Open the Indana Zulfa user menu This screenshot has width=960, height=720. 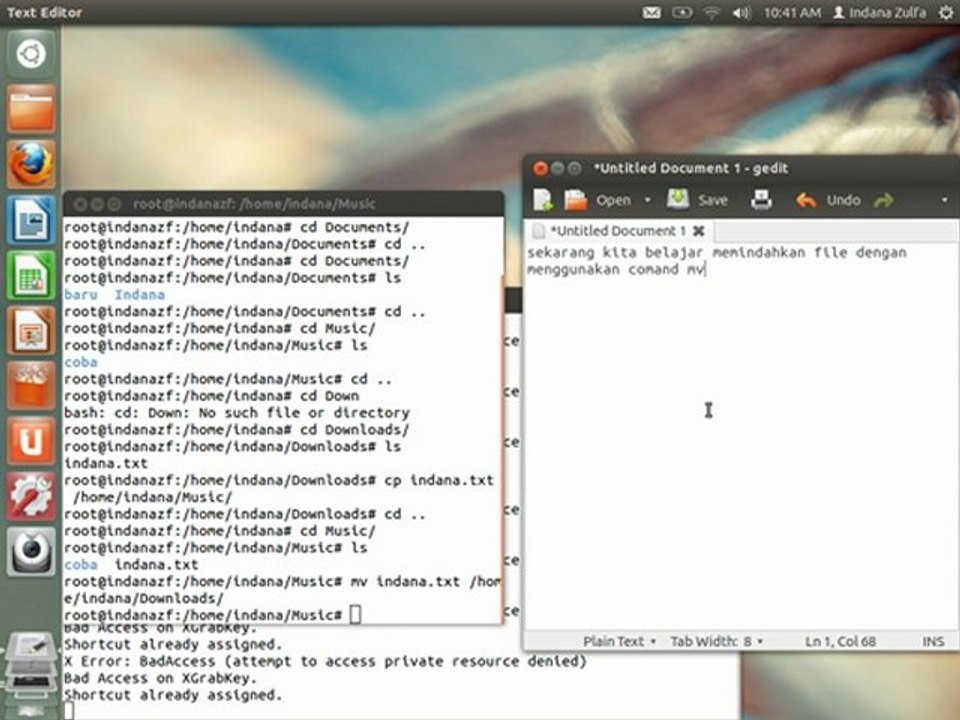click(879, 12)
